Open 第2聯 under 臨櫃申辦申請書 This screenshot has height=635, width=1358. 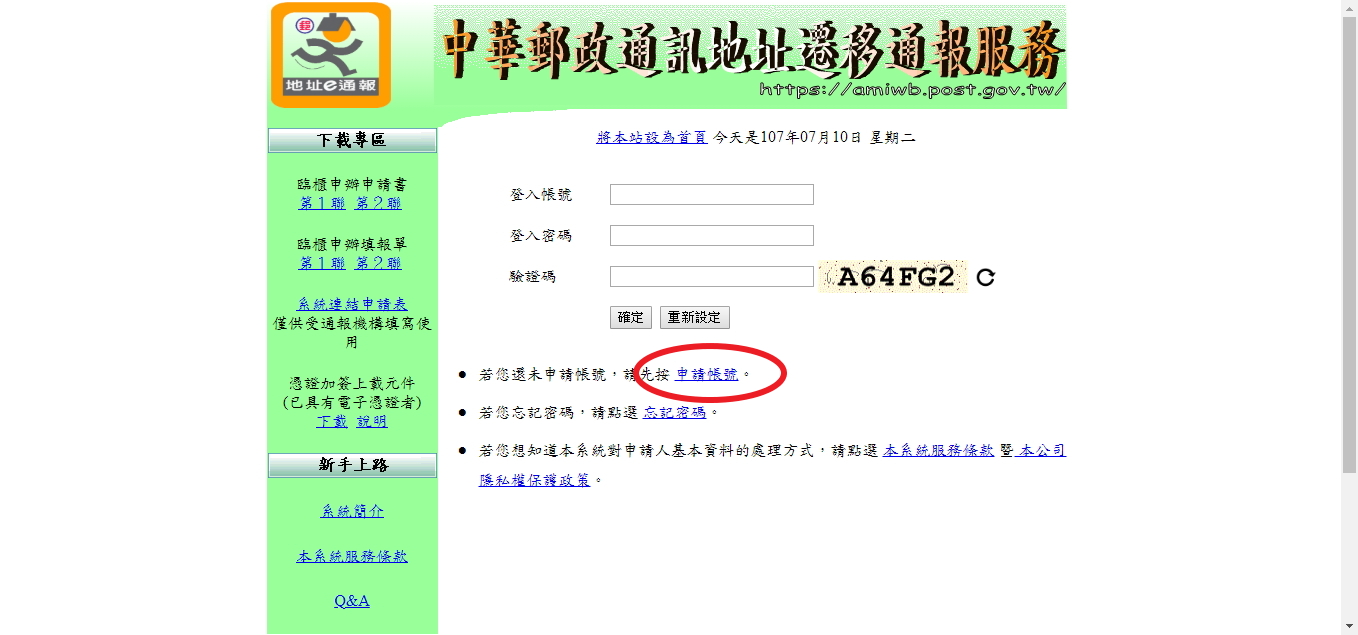click(378, 203)
